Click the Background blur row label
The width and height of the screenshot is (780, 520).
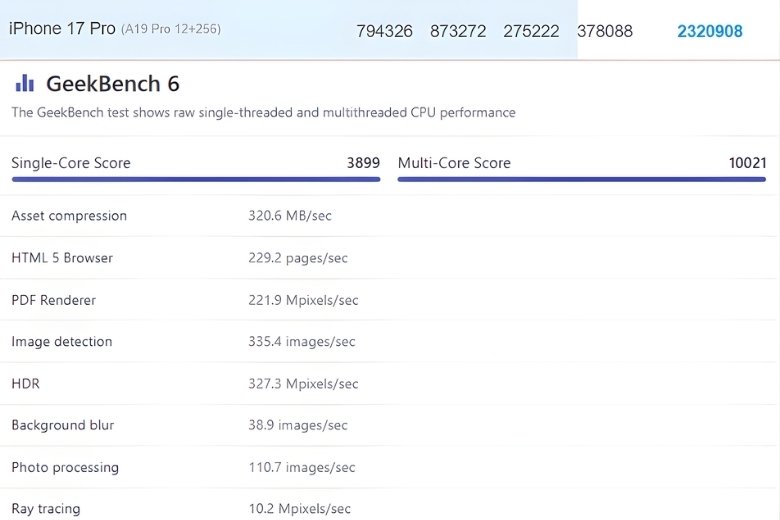pos(63,425)
